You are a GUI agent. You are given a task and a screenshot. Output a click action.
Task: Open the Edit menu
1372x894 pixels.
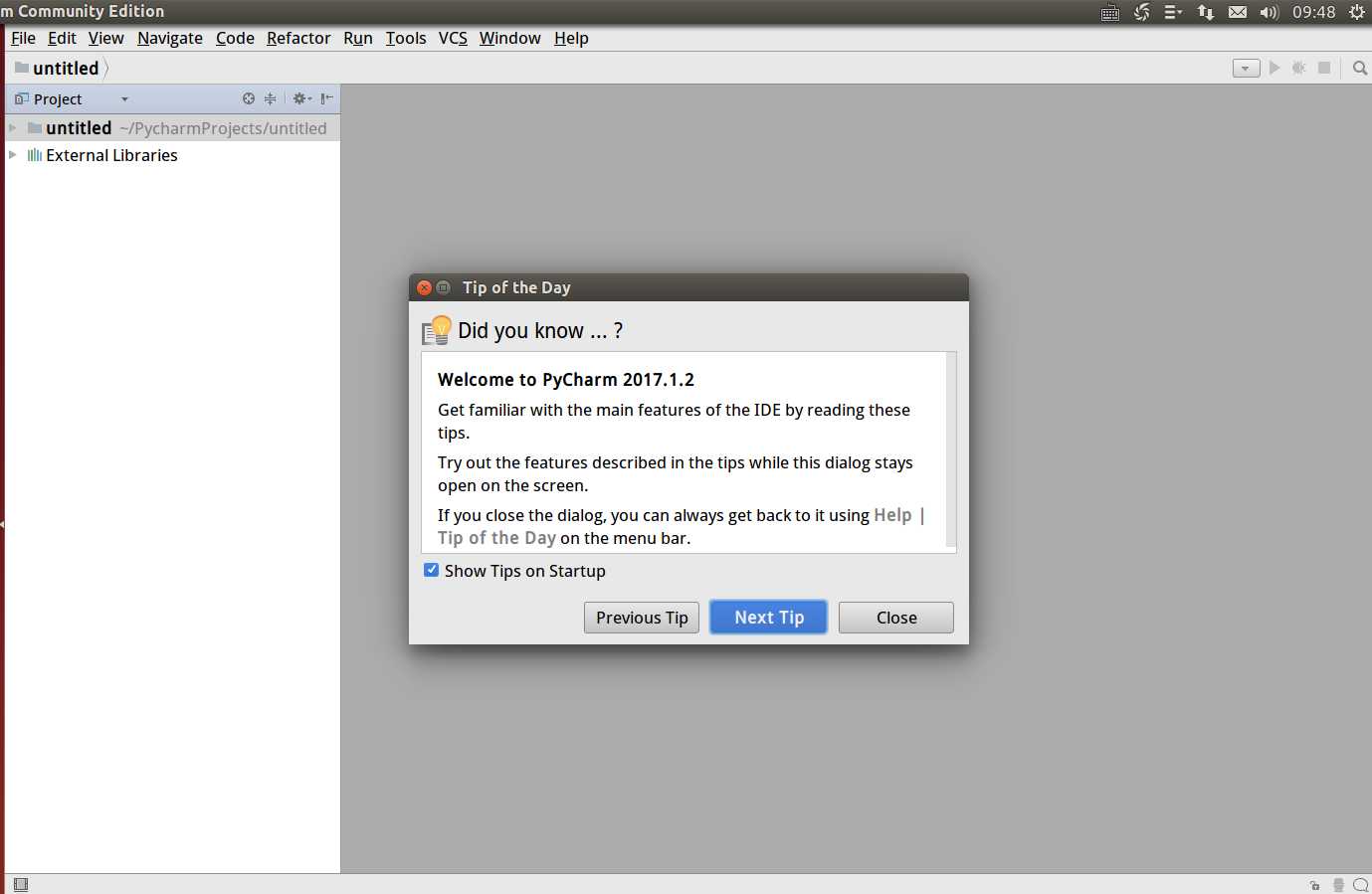coord(62,38)
